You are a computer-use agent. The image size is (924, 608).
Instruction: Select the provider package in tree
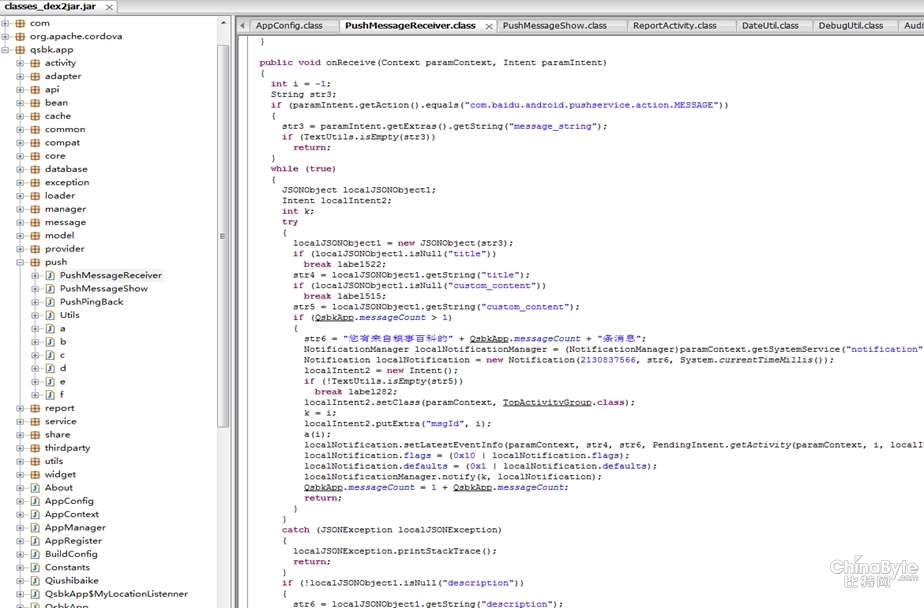(65, 249)
